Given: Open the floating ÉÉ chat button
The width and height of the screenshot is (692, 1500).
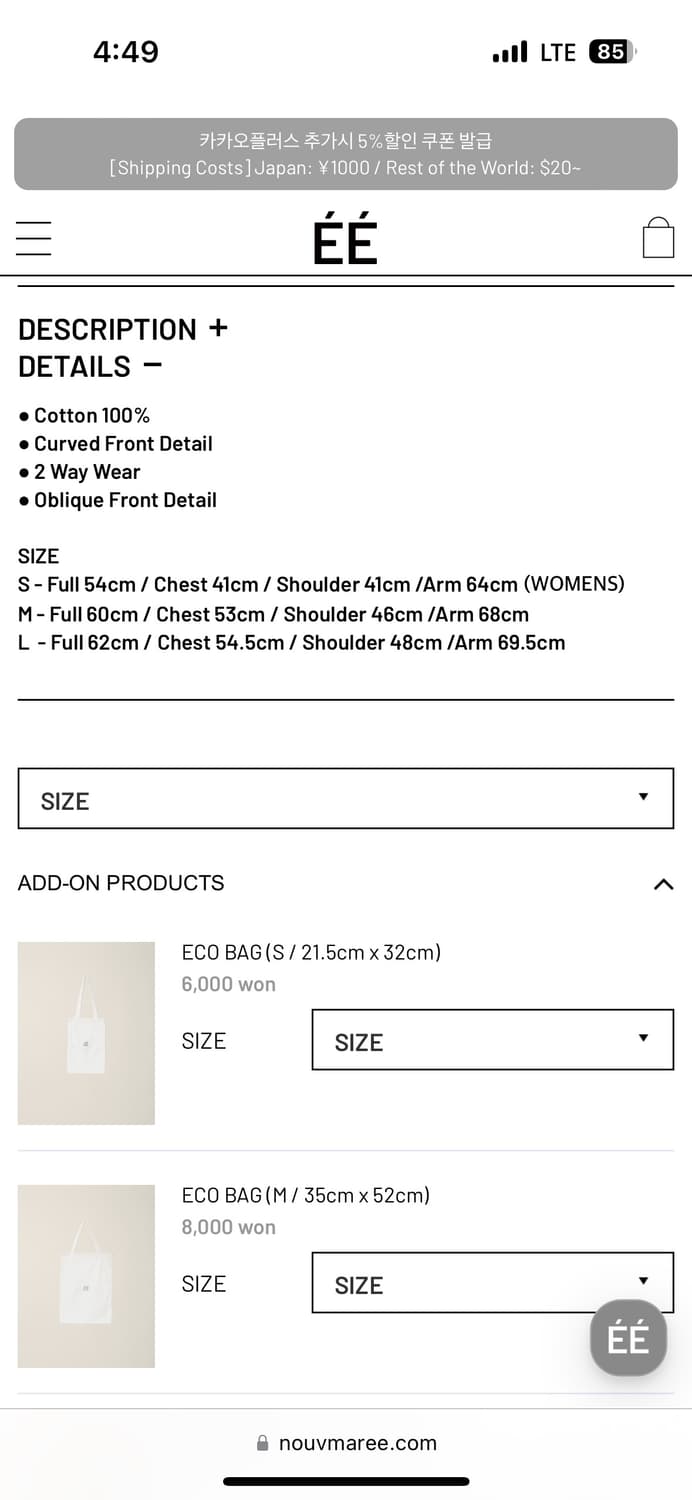Looking at the screenshot, I should click(x=628, y=1338).
